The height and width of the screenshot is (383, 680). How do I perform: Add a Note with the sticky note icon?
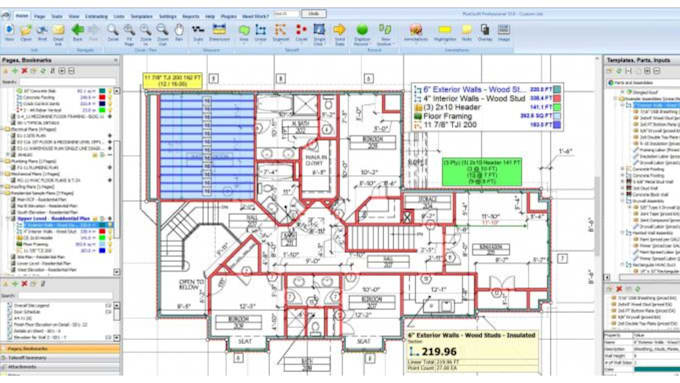[467, 29]
